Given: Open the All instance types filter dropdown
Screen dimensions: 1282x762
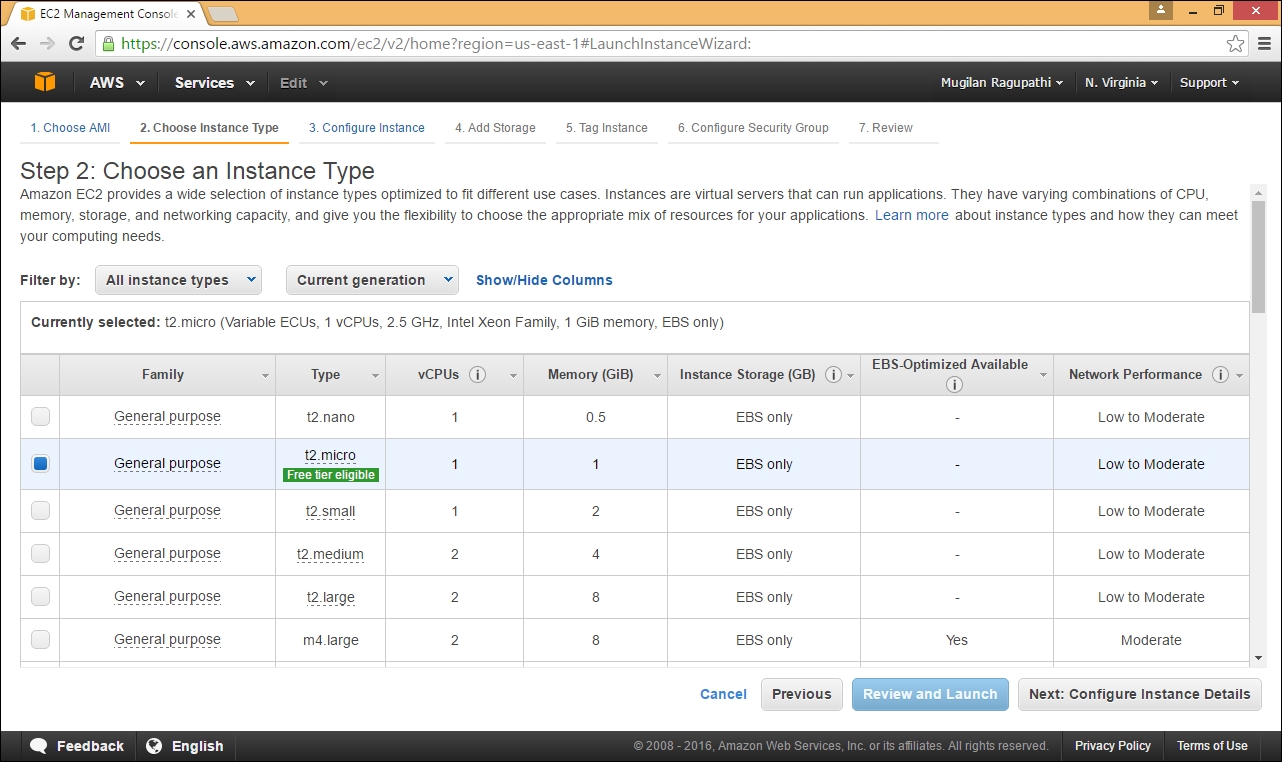Looking at the screenshot, I should 178,280.
